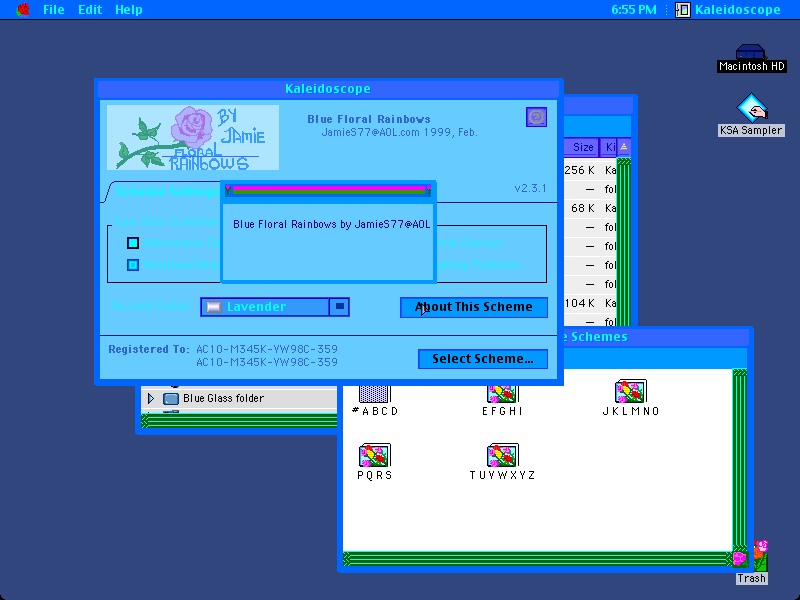Toggle the WindowShade checkbox in Scheme Settings
800x600 pixels.
pyautogui.click(x=133, y=265)
